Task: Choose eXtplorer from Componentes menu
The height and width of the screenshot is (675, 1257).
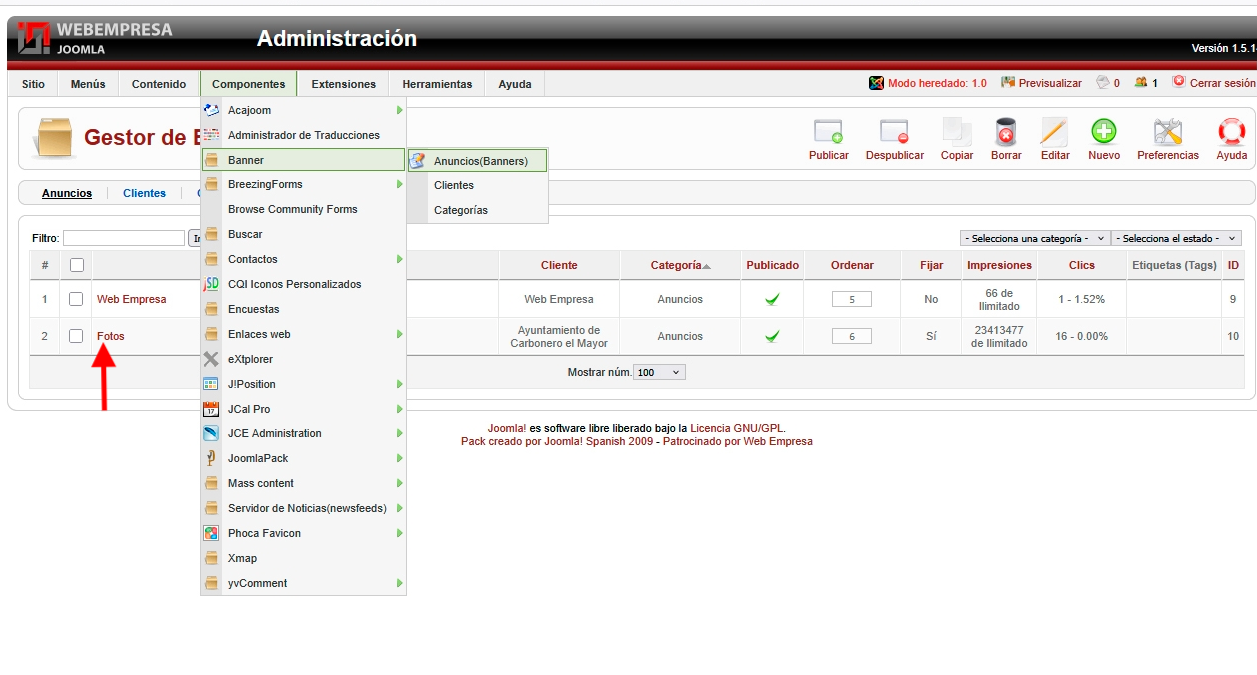Action: (250, 359)
